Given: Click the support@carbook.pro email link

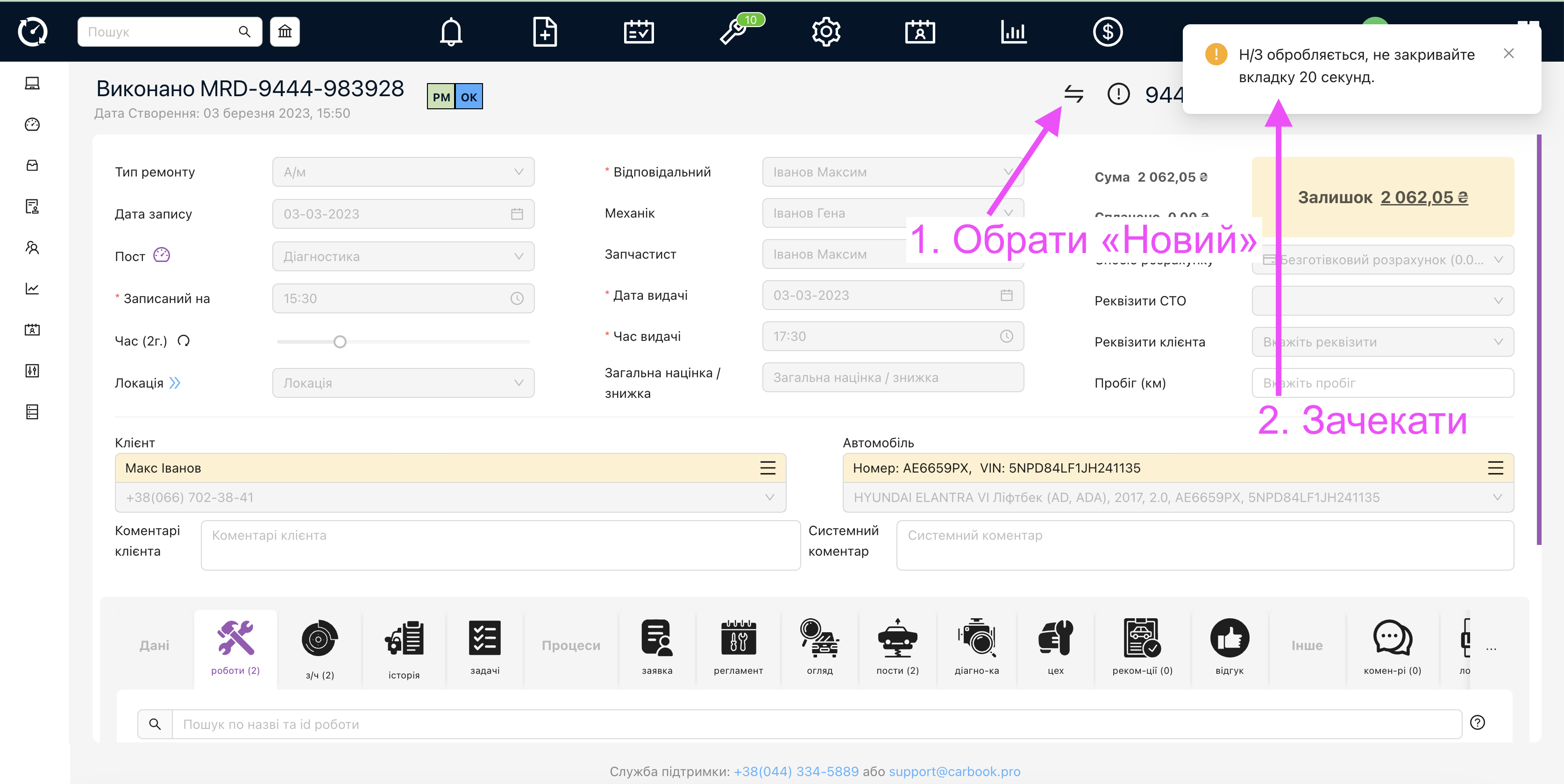Looking at the screenshot, I should pyautogui.click(x=954, y=771).
